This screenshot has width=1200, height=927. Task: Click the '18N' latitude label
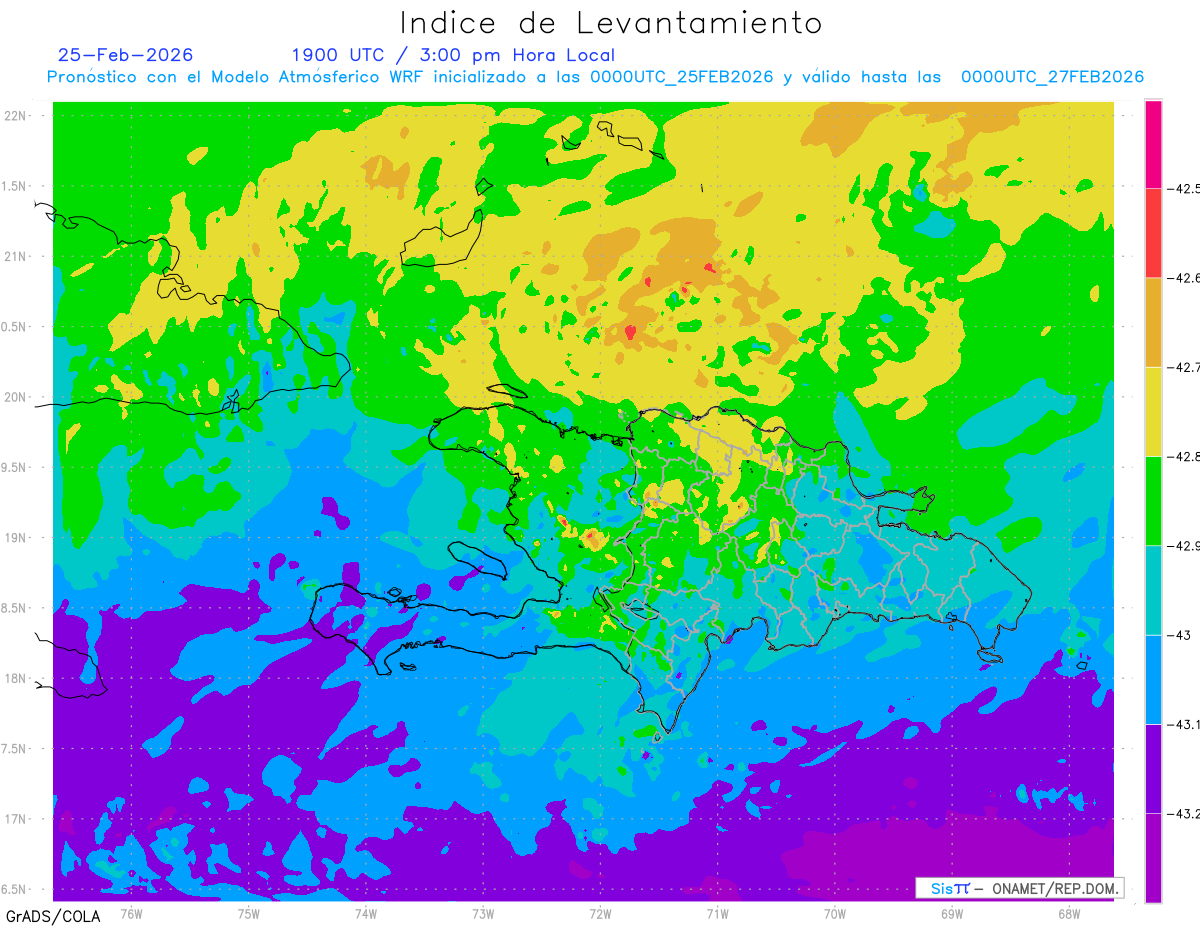coord(16,678)
